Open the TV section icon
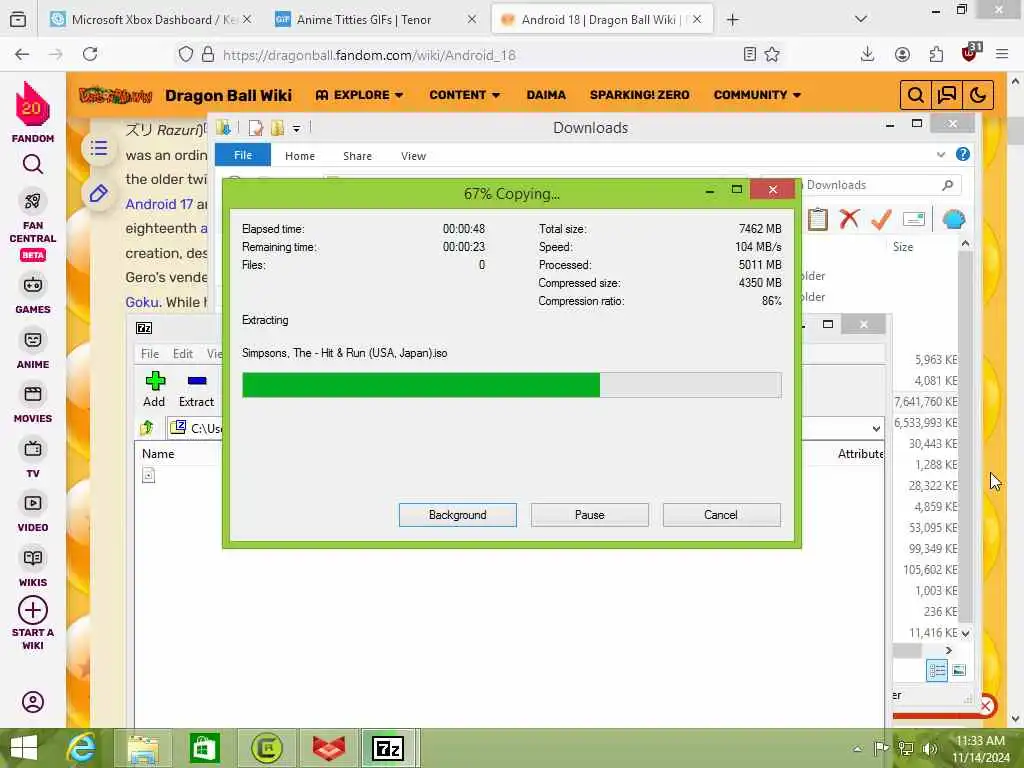 33,449
